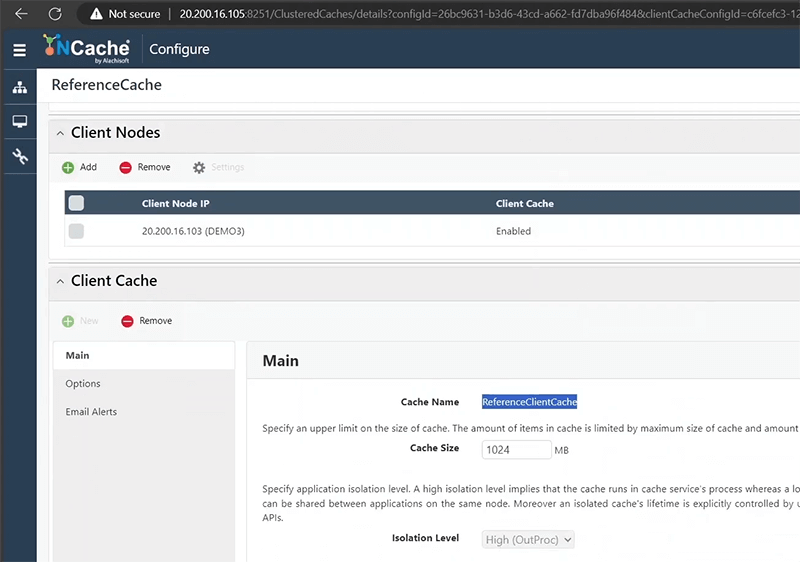Click red Remove icon in Client Nodes

(126, 168)
